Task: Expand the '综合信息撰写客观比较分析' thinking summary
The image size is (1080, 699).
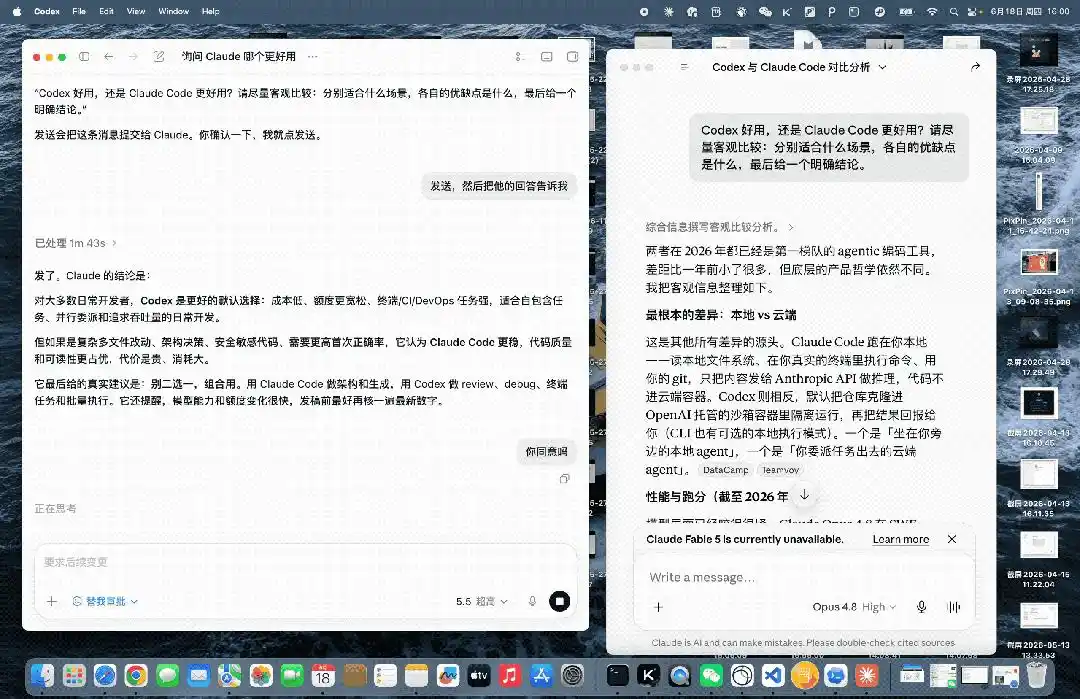Action: tap(720, 227)
